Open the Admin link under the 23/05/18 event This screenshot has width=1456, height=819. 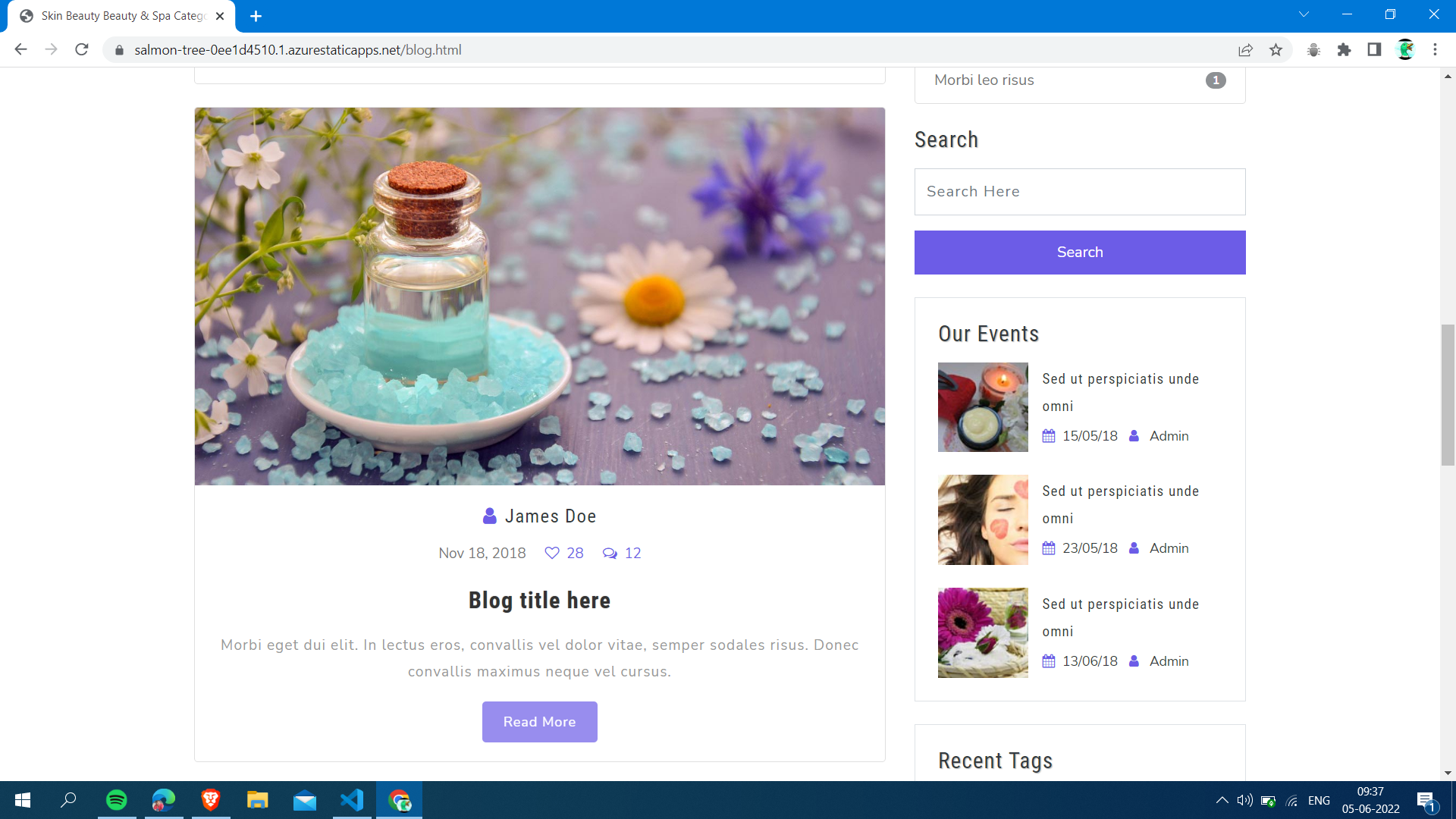tap(1169, 548)
